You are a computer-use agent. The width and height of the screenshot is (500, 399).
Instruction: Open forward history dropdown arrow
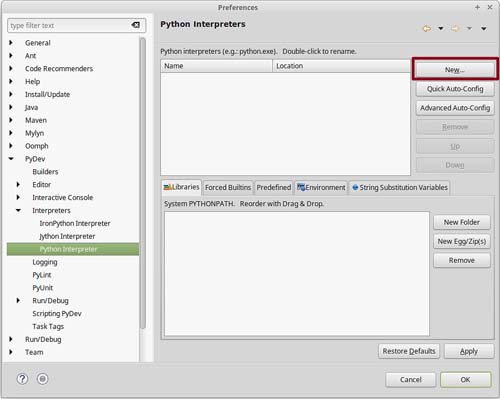point(469,29)
